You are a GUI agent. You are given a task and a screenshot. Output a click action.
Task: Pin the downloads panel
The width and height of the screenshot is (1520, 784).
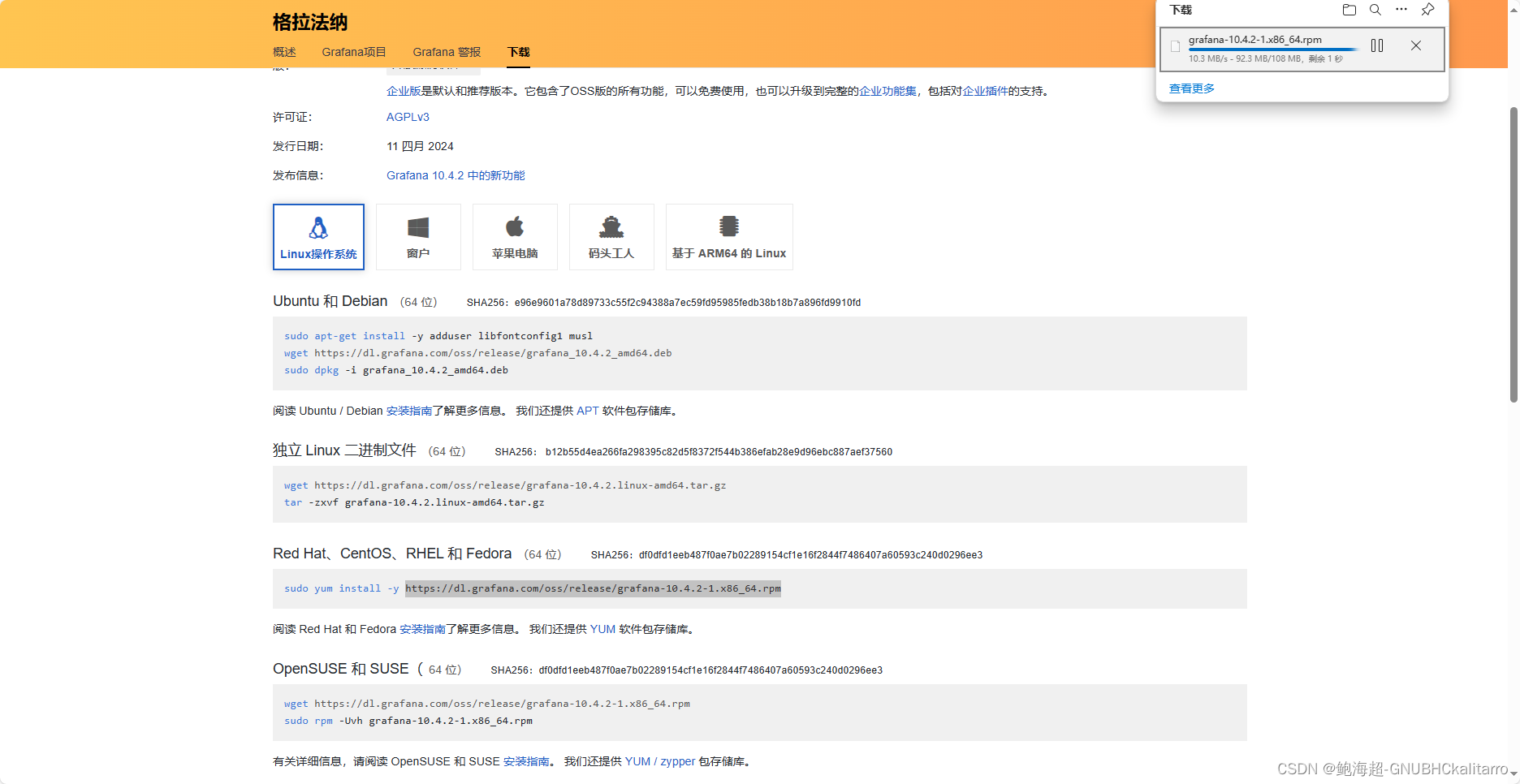tap(1427, 10)
